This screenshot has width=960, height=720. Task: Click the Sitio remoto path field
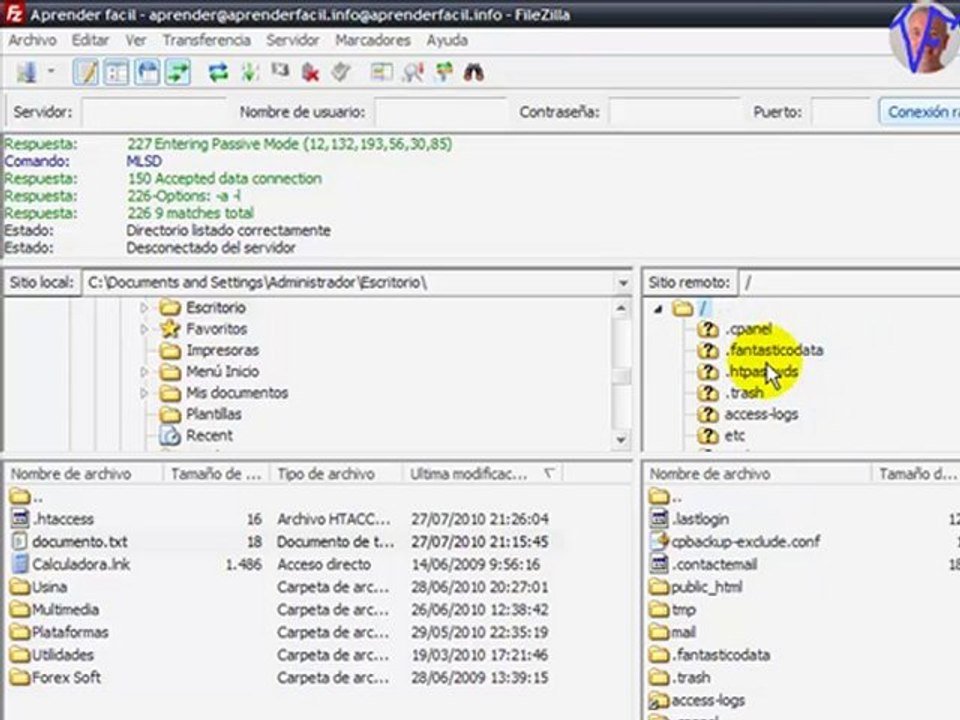850,283
